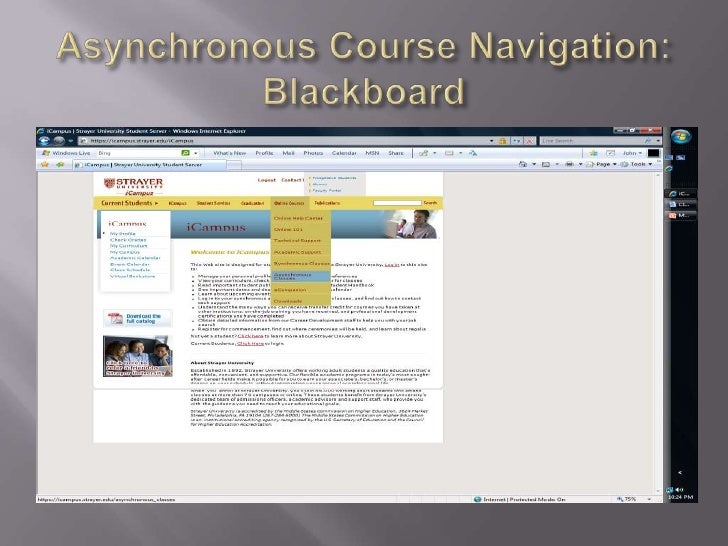Select Online Help Center from dropdown menu
Viewport: 728px width, 546px height.
[x=298, y=218]
